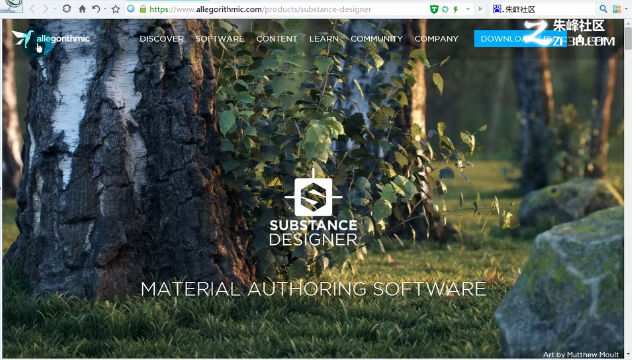Viewport: 632px width, 360px height.
Task: Click the 'Art by Matthew Moult' credit text
Action: pos(581,354)
